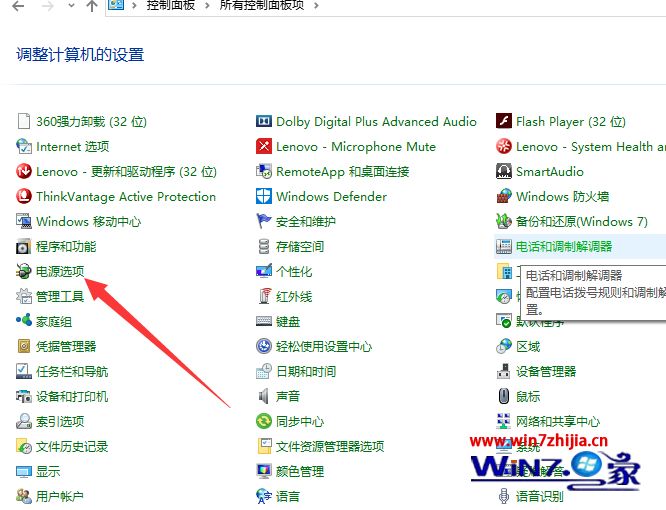
Task: Click the 网络和共享中心 text link
Action: 558,421
